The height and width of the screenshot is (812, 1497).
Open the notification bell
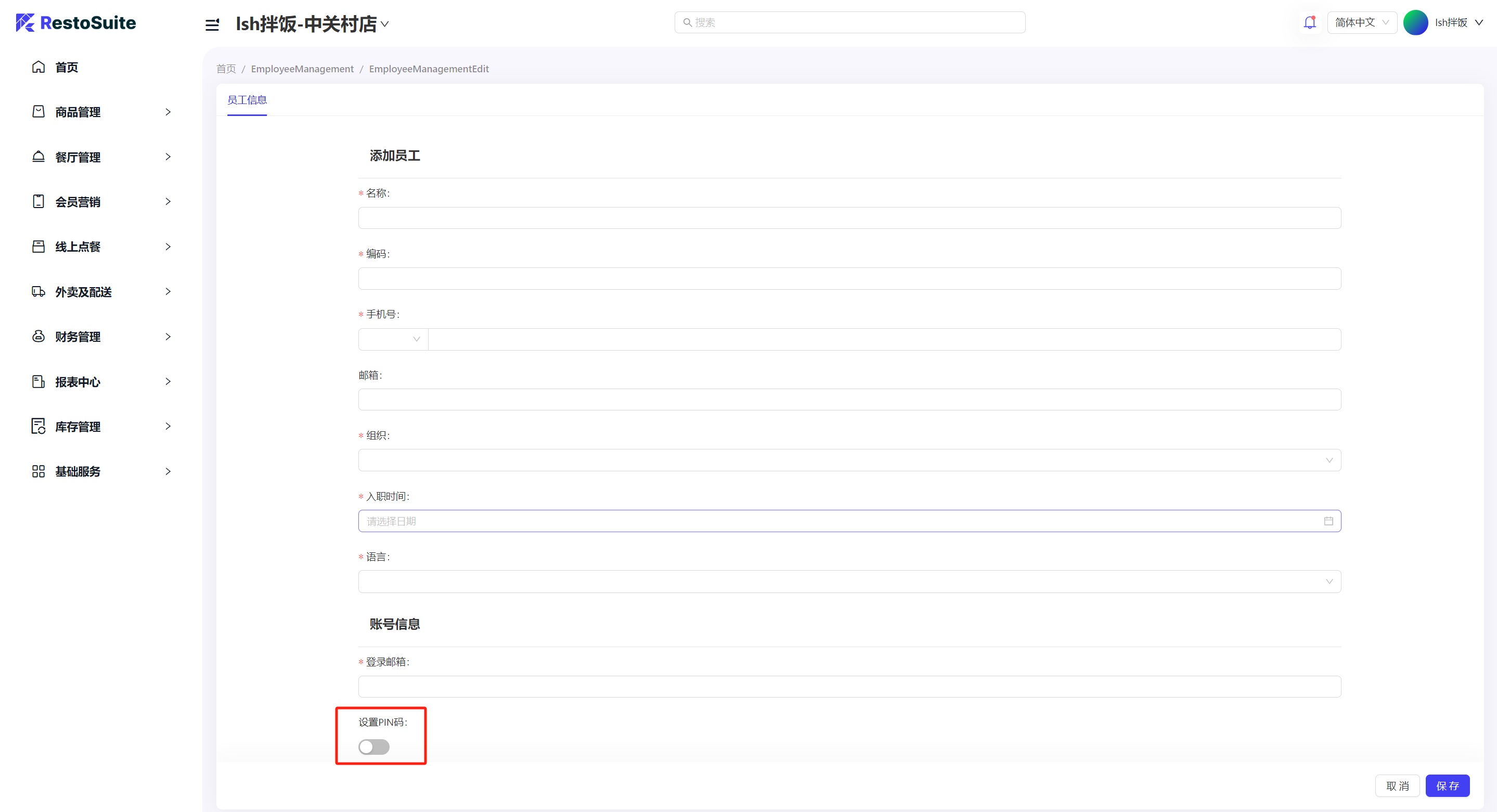tap(1309, 23)
